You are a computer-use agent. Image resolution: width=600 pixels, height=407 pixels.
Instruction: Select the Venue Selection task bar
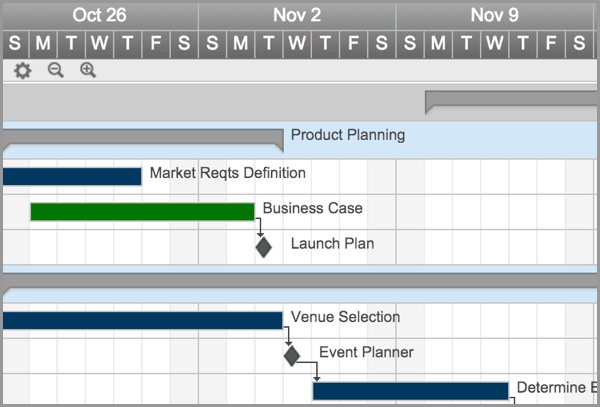pos(142,320)
